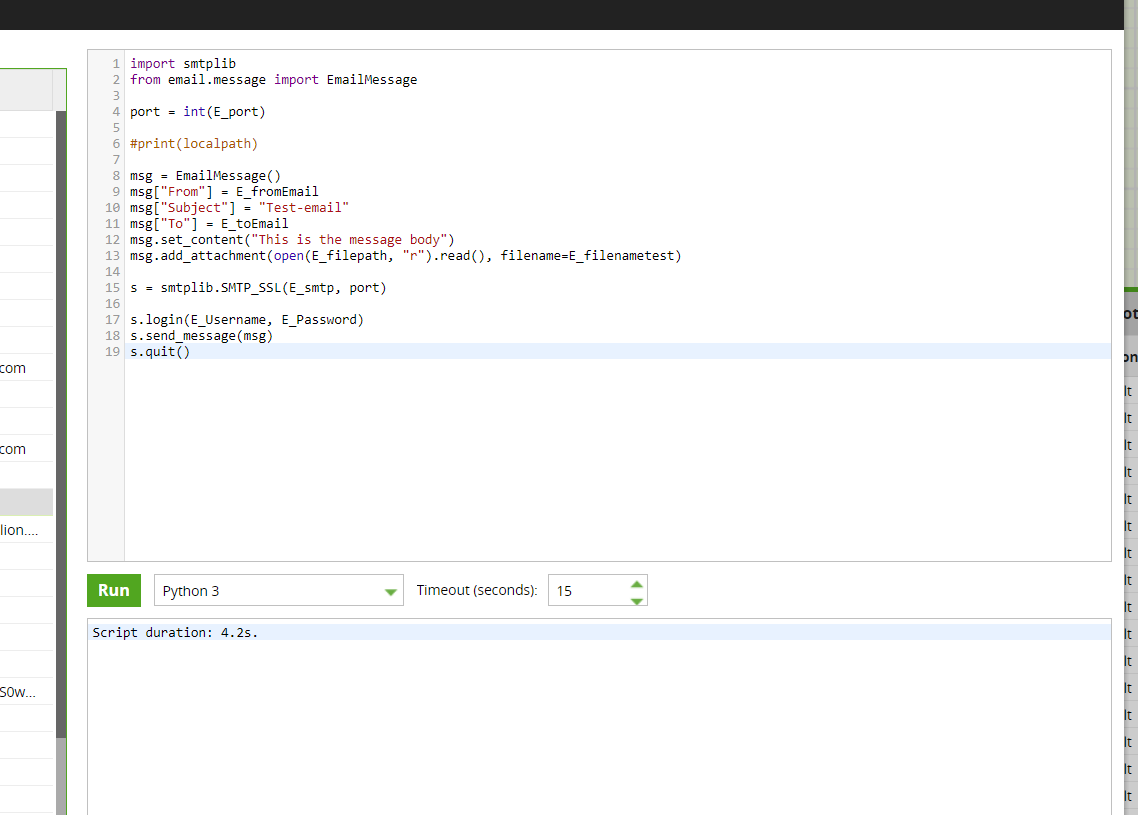Click the s.login line
The height and width of the screenshot is (815, 1138).
pos(247,319)
